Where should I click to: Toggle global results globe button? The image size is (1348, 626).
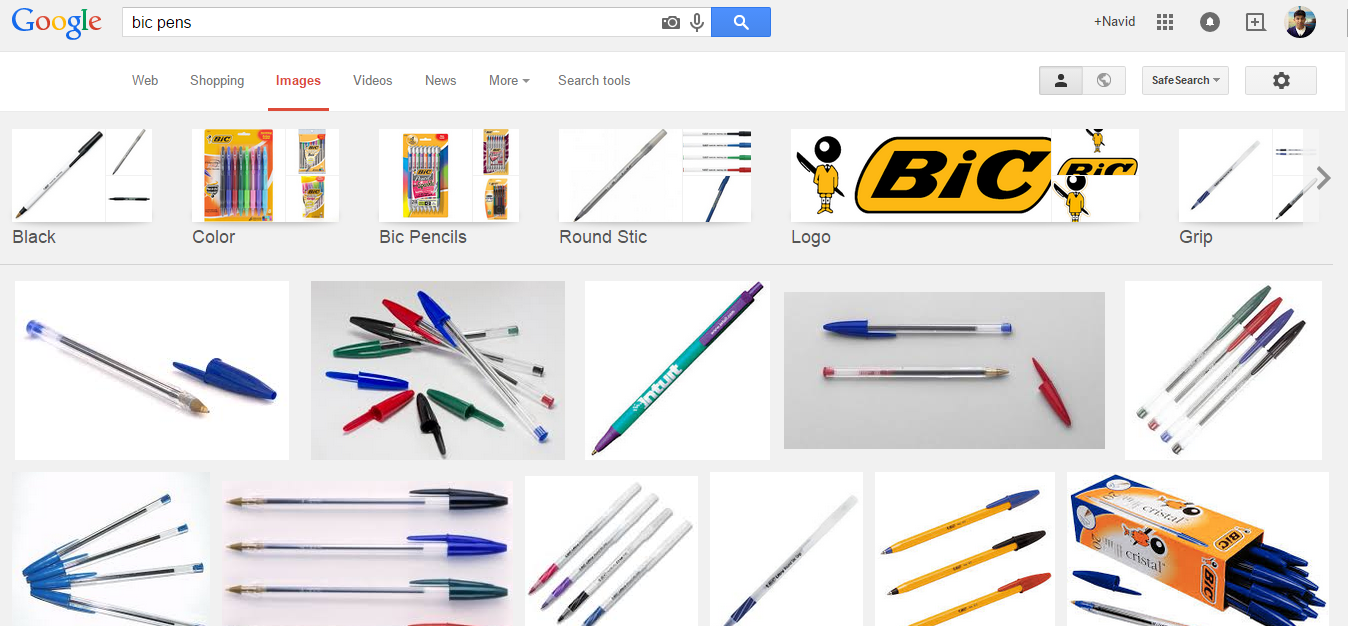[x=1104, y=80]
